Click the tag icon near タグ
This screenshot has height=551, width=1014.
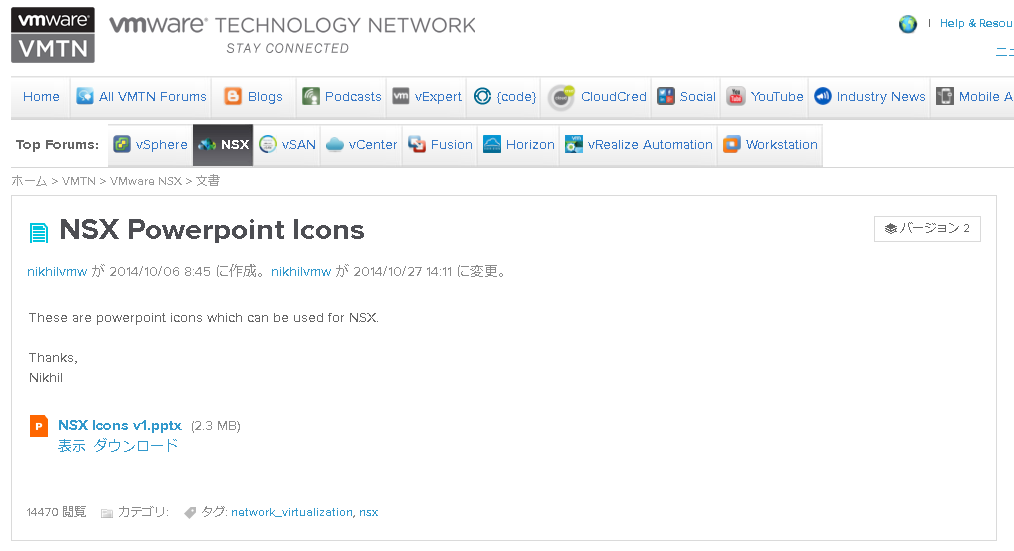(x=190, y=513)
